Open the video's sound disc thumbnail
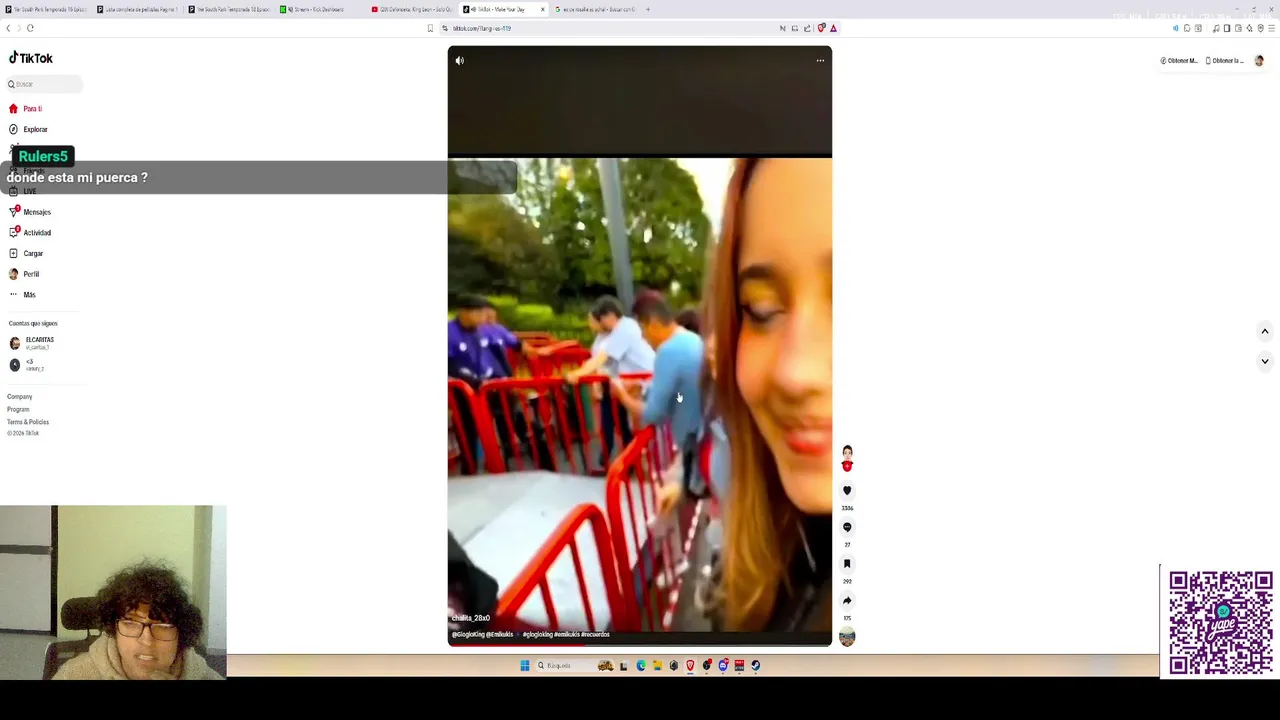Screen dimensions: 1280x720 tap(847, 637)
